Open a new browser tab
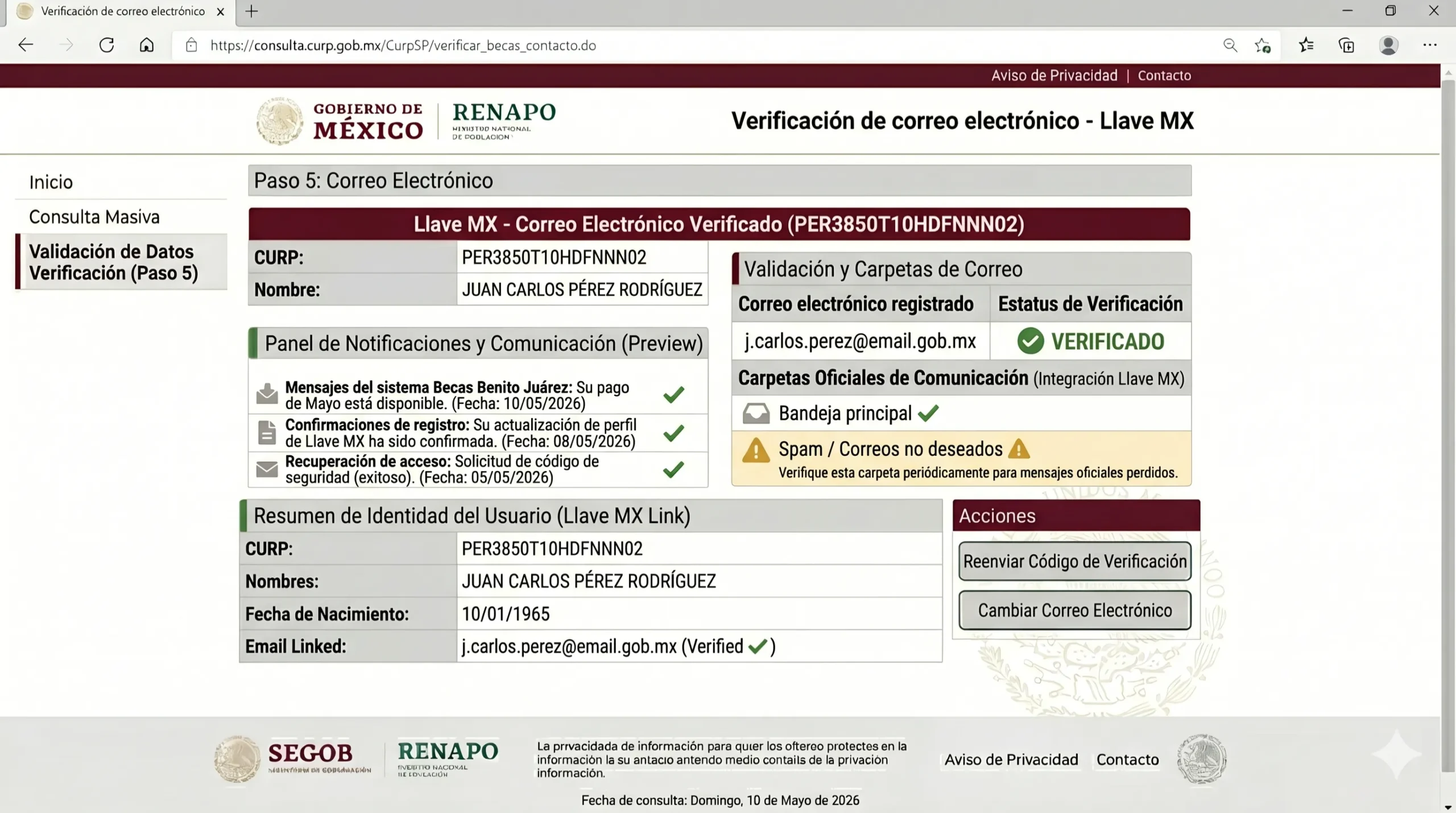The height and width of the screenshot is (813, 1456). [x=251, y=11]
